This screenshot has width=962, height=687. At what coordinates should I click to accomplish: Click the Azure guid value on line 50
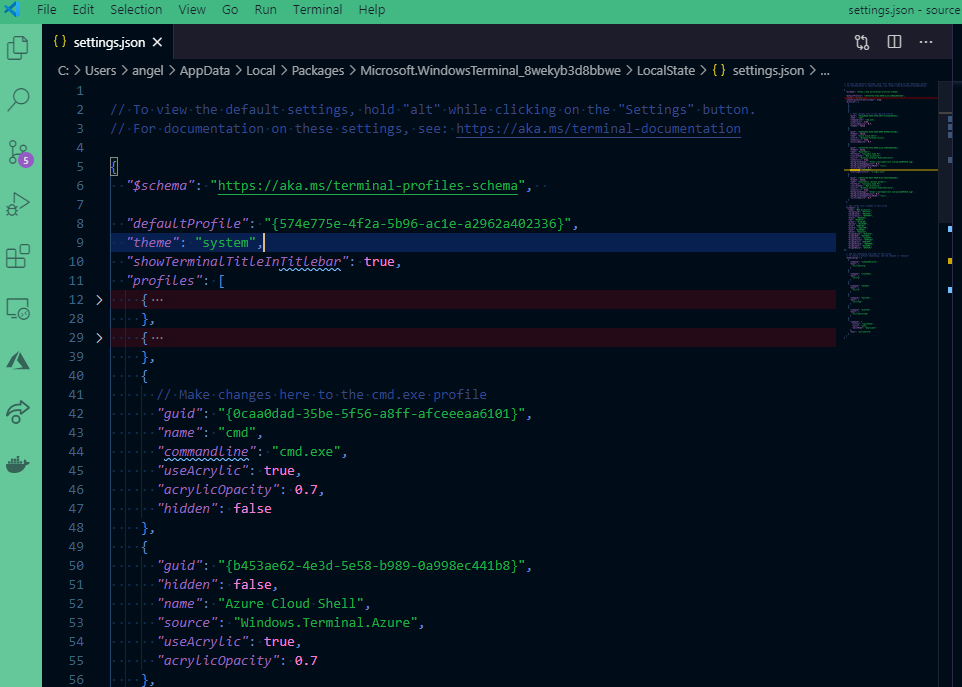point(371,566)
